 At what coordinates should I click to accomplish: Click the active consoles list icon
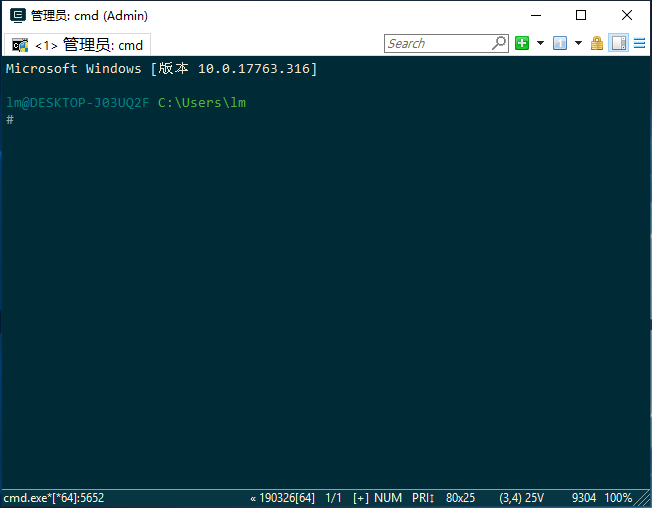pos(560,43)
